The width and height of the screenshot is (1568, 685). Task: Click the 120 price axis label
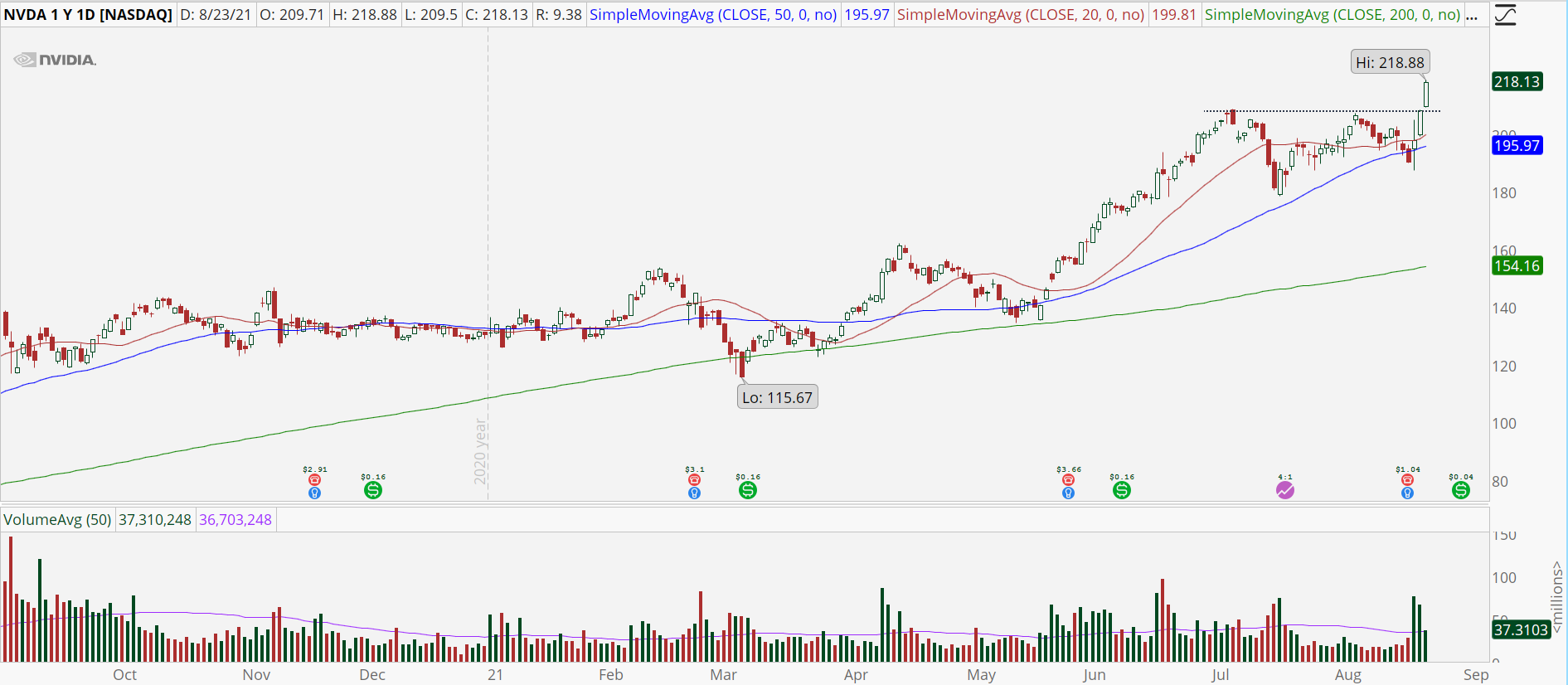click(x=1504, y=366)
